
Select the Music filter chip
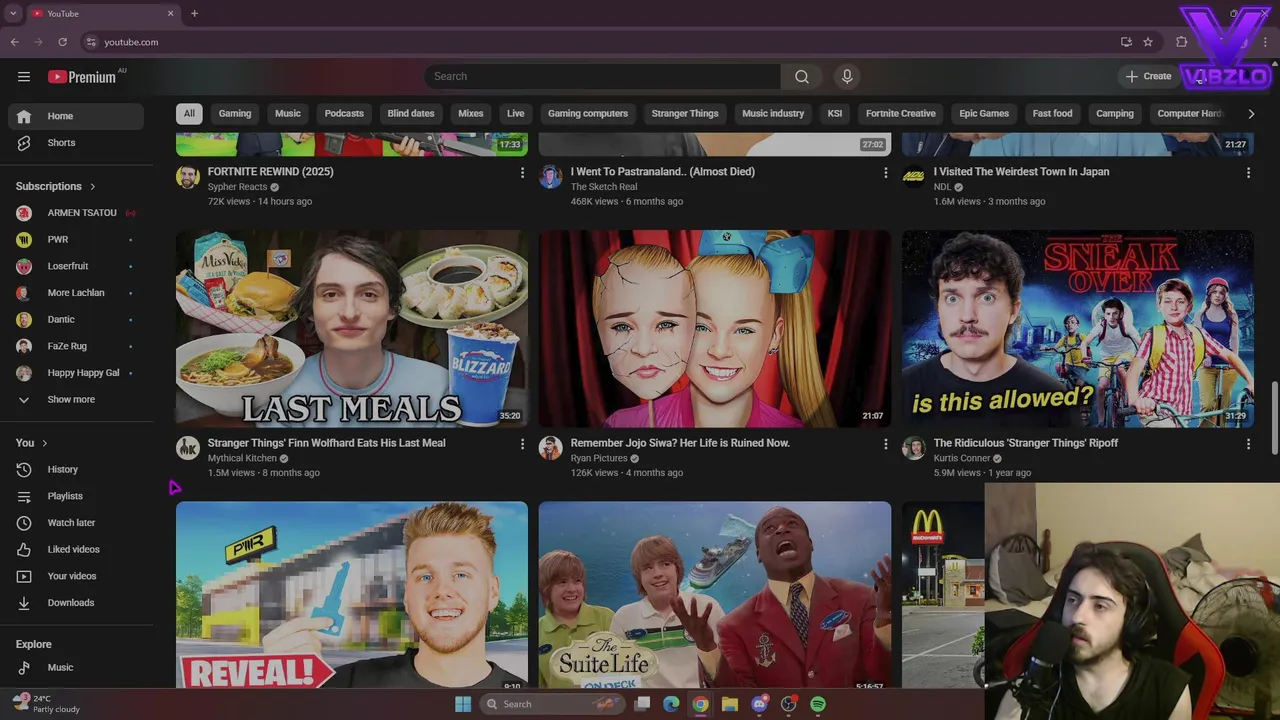tap(288, 113)
